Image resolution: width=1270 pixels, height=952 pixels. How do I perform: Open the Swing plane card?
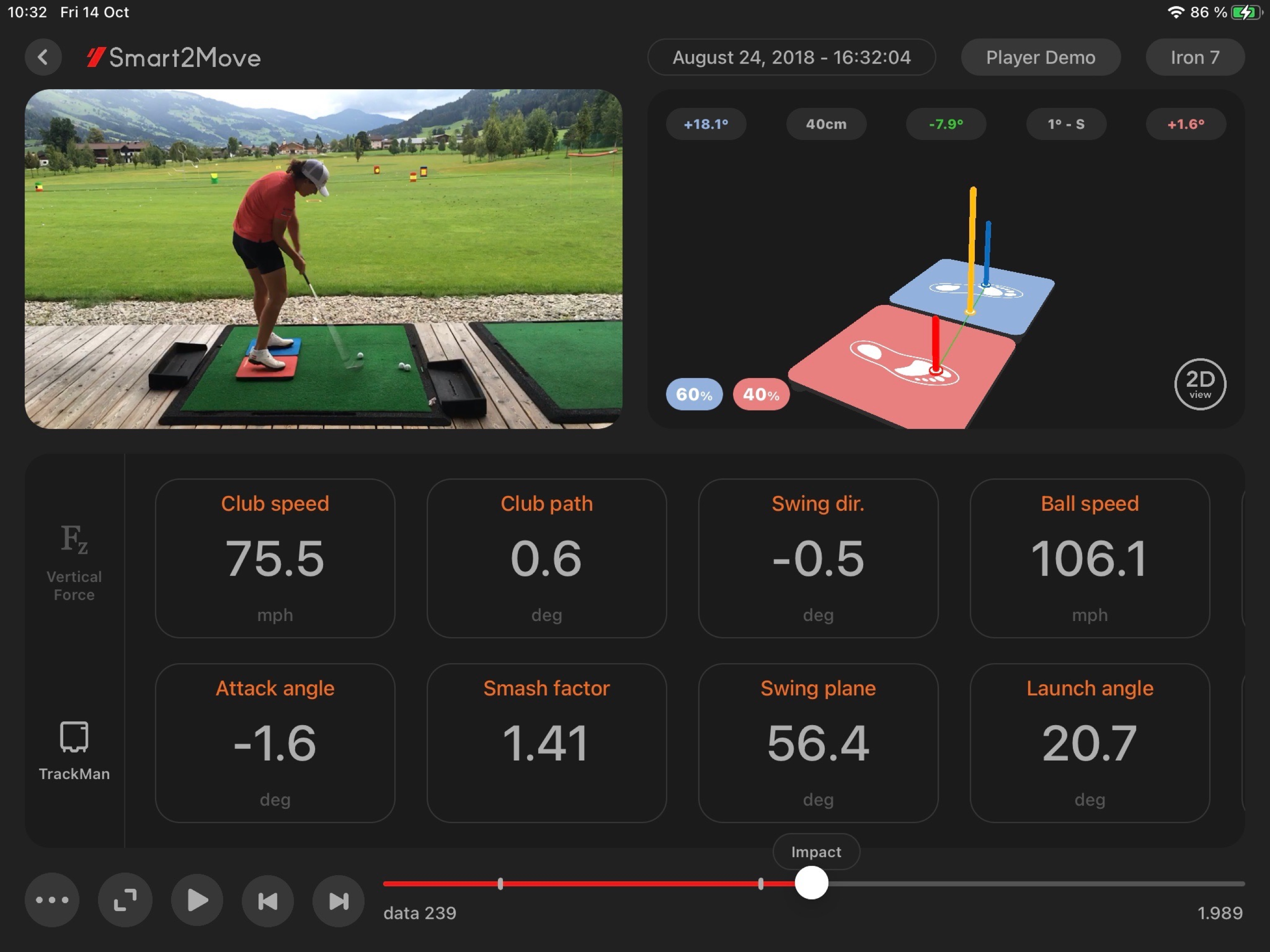(x=818, y=743)
